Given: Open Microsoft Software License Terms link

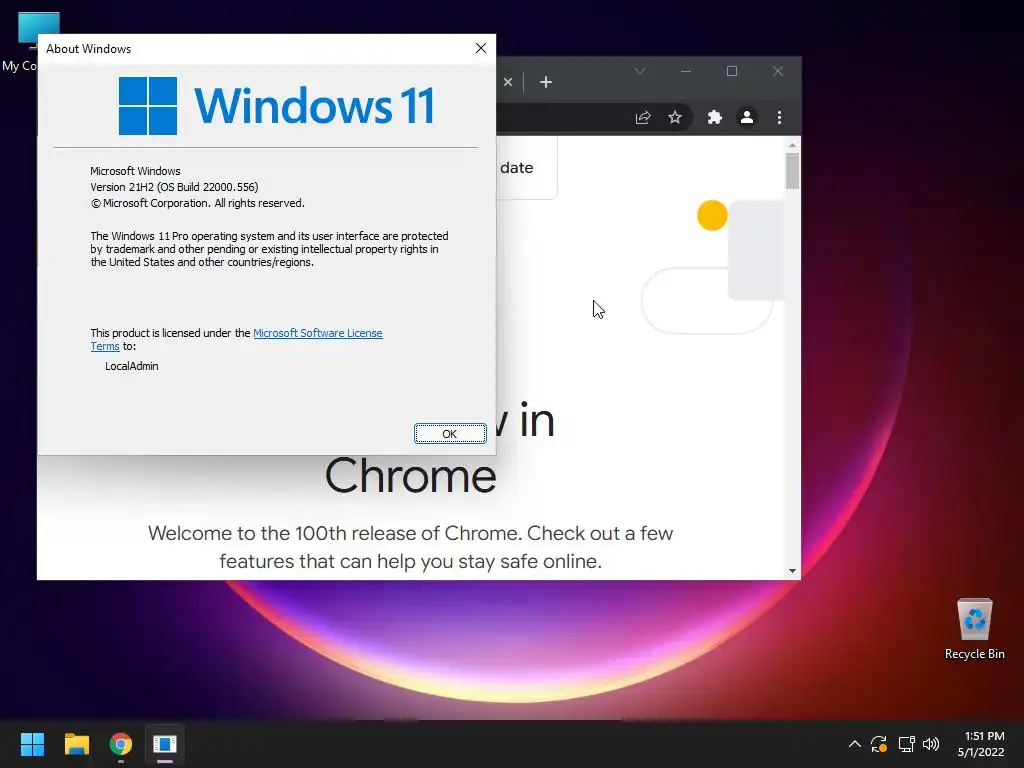Looking at the screenshot, I should coord(317,333).
